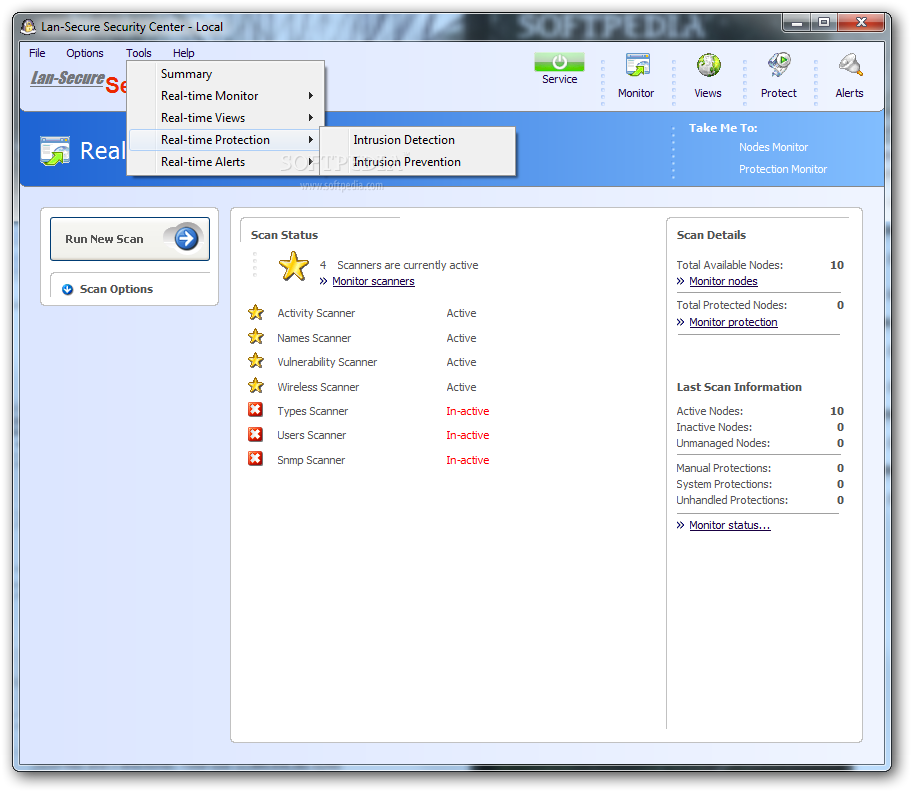
Task: Click the green Service power icon
Action: tap(559, 62)
